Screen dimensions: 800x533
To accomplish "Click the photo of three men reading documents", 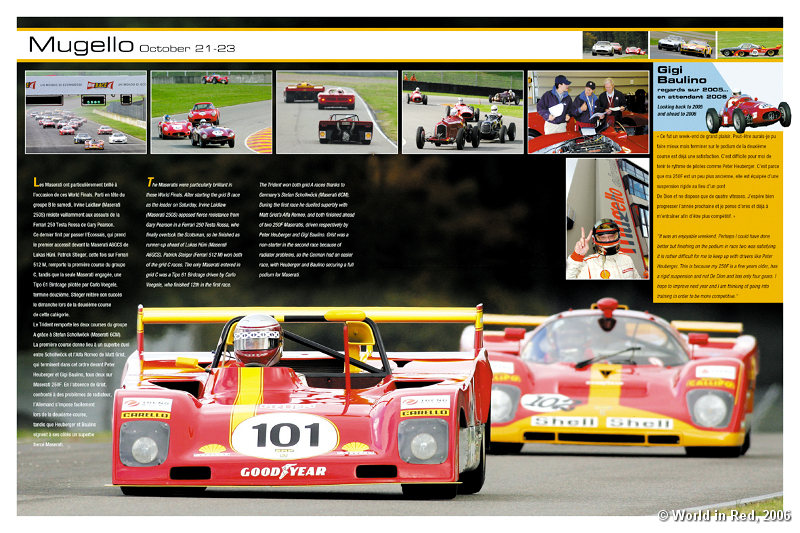I will coord(588,112).
